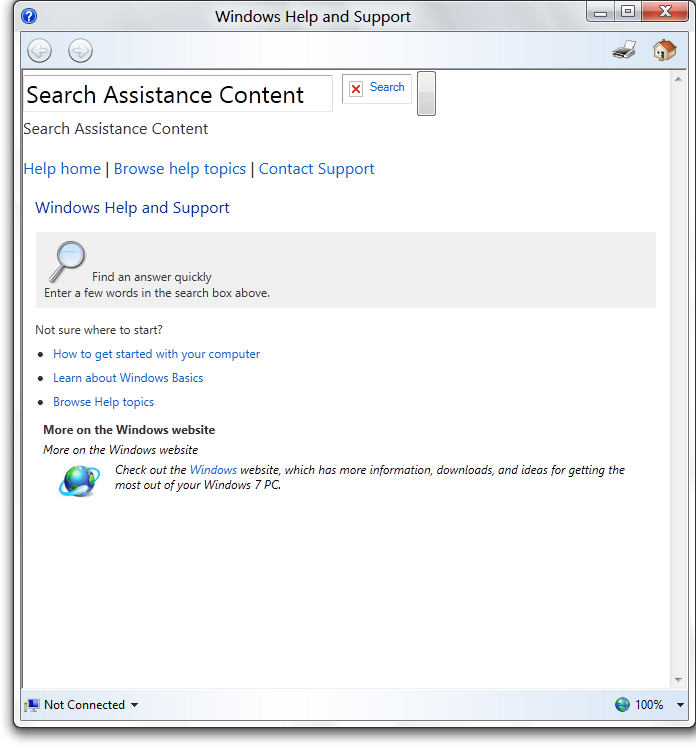The height and width of the screenshot is (748, 696).
Task: Follow the Windows website link
Action: [213, 470]
